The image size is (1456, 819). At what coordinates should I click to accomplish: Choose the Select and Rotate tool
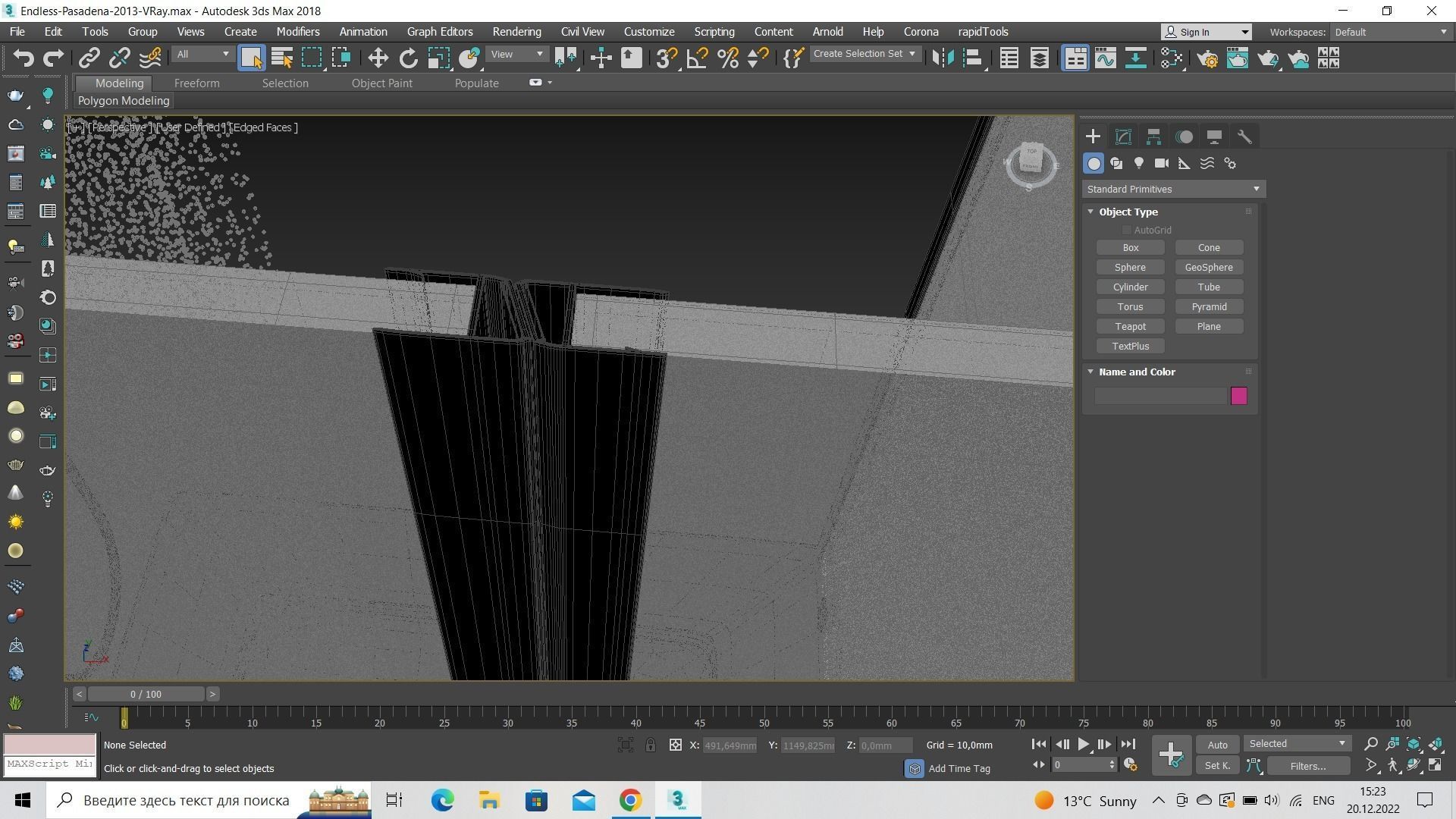click(x=409, y=58)
